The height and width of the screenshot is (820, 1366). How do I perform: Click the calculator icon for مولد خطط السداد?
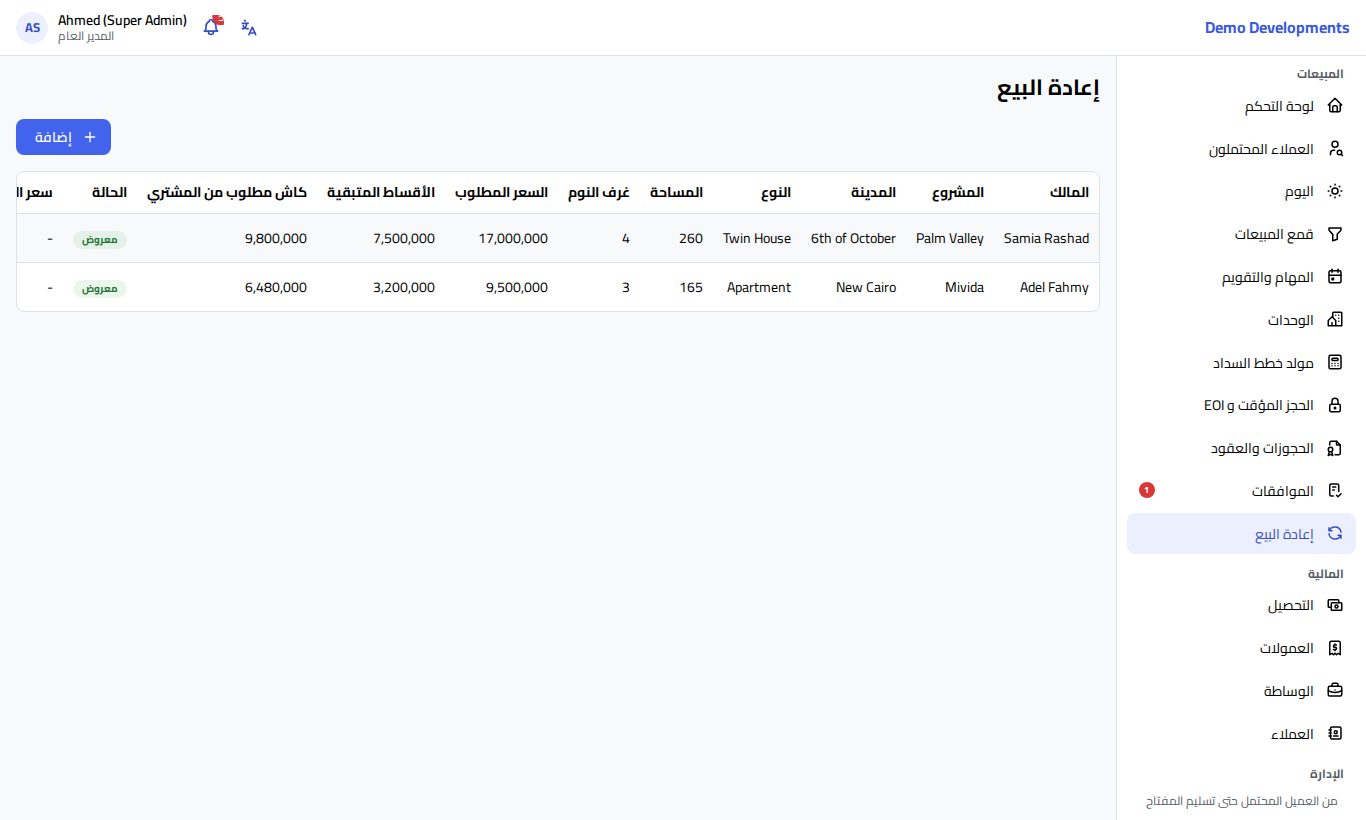(1334, 362)
